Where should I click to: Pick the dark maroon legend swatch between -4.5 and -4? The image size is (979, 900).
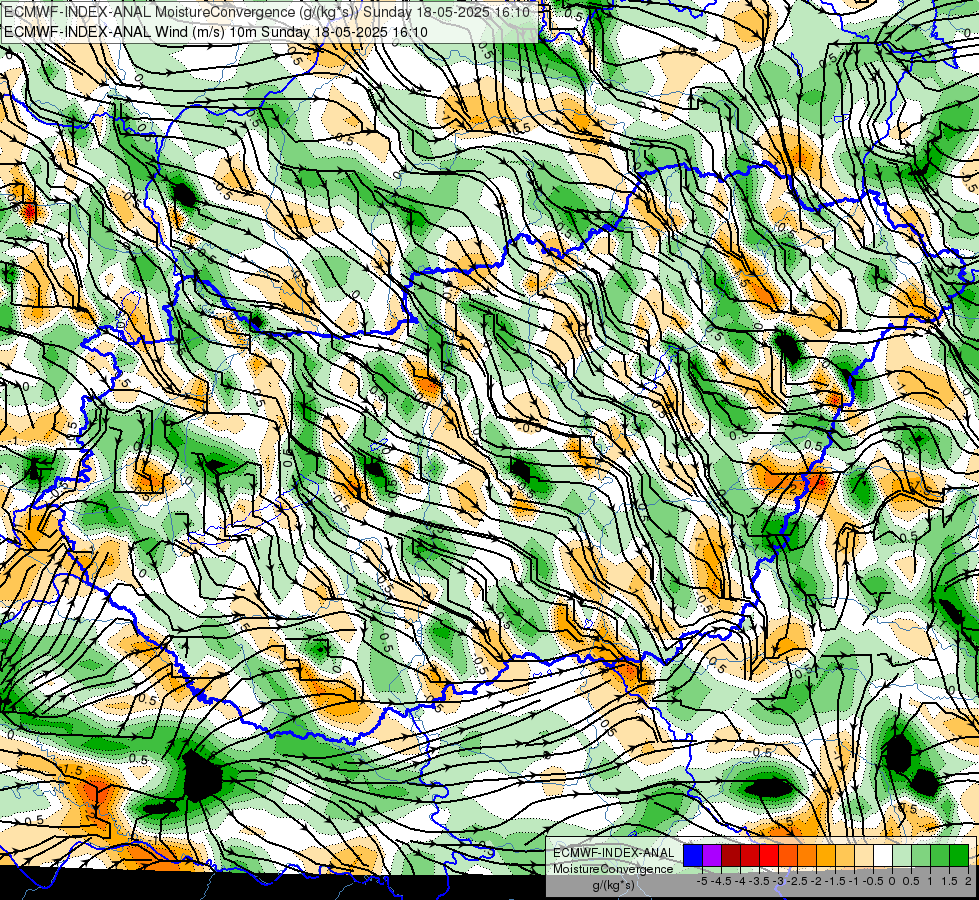[x=731, y=856]
